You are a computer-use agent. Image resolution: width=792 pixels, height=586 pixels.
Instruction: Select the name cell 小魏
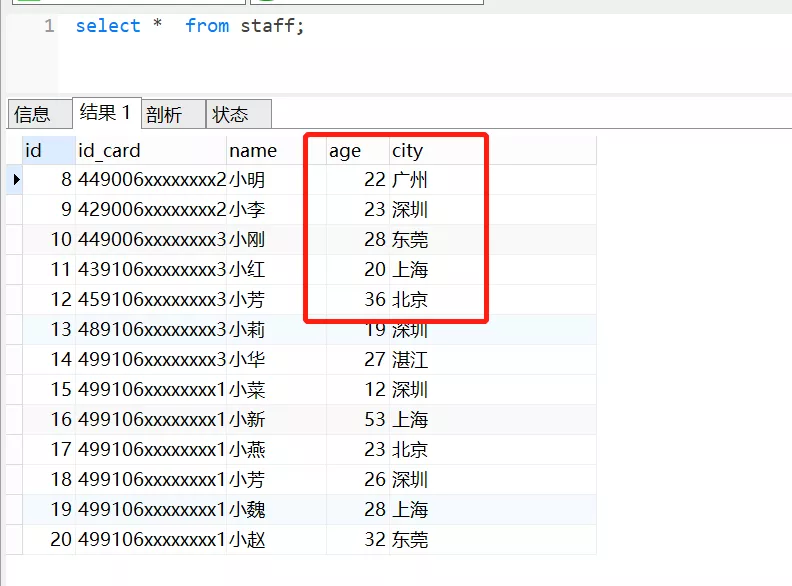(276, 509)
